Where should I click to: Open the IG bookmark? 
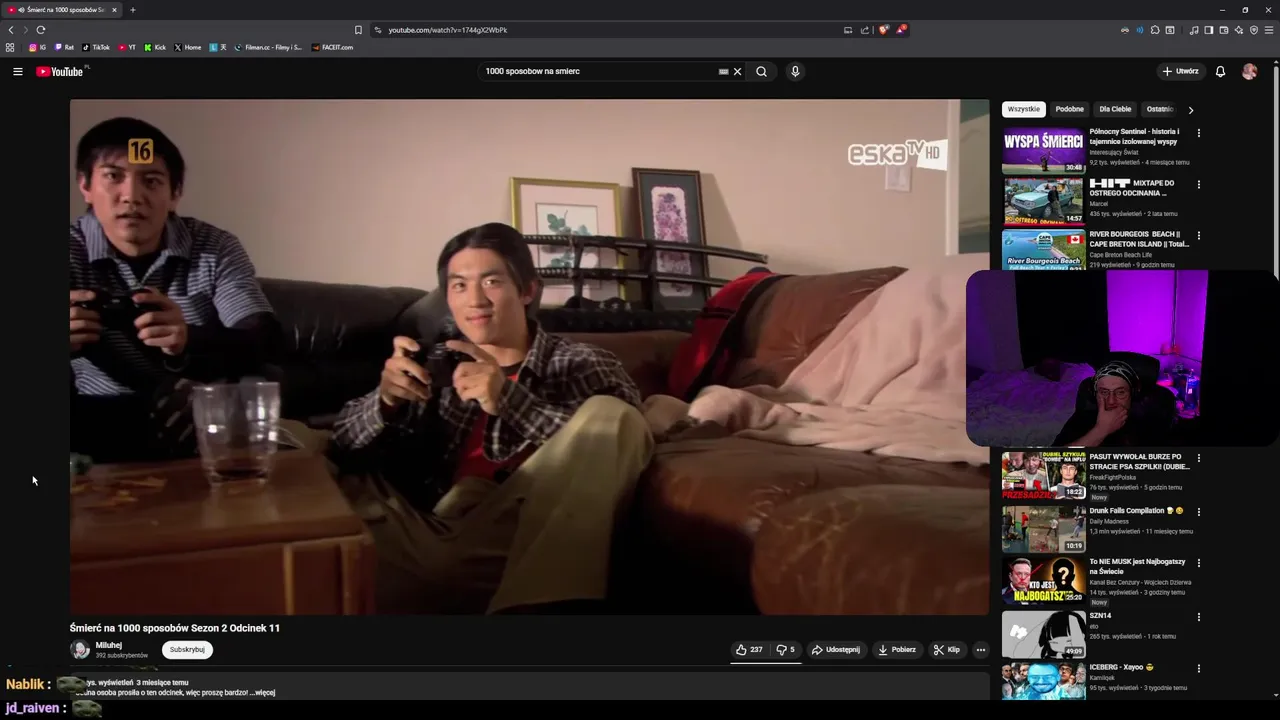click(37, 47)
